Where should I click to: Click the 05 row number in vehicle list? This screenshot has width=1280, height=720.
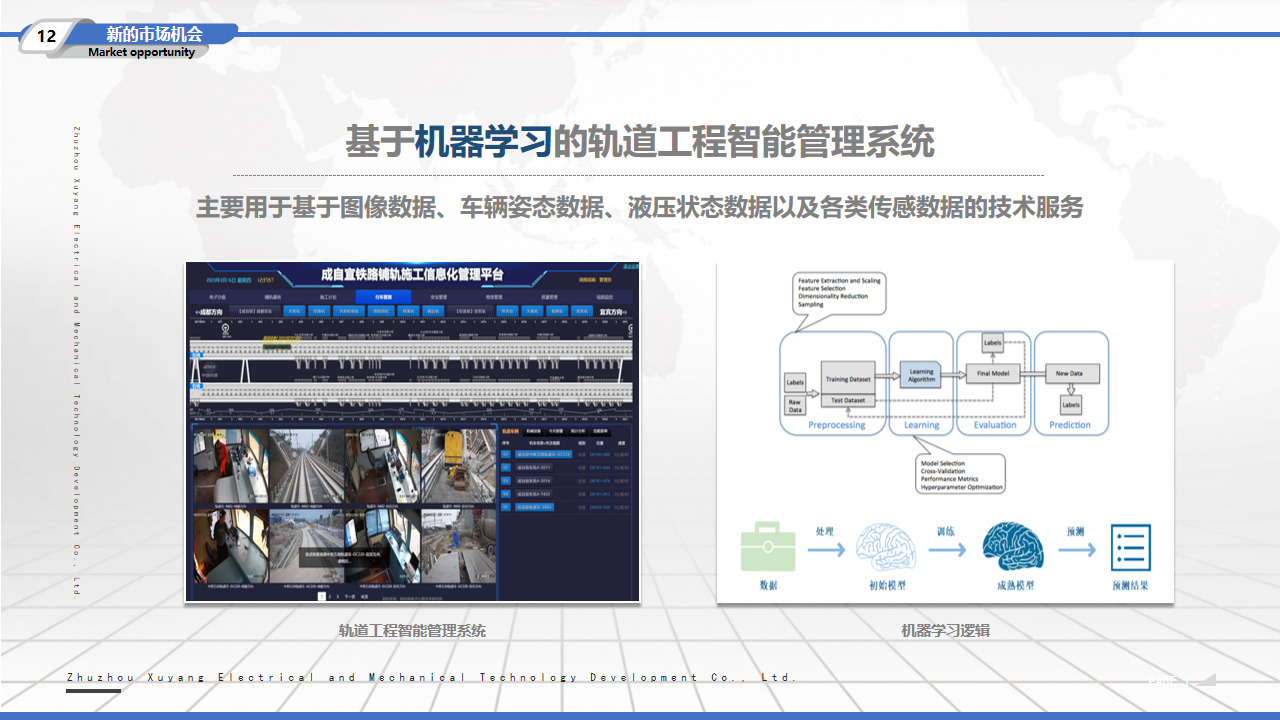(x=506, y=507)
